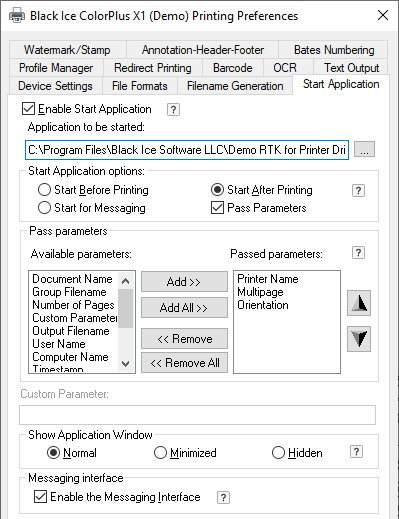This screenshot has width=399, height=519.
Task: Select Computer Name in available parameters
Action: tap(70, 357)
